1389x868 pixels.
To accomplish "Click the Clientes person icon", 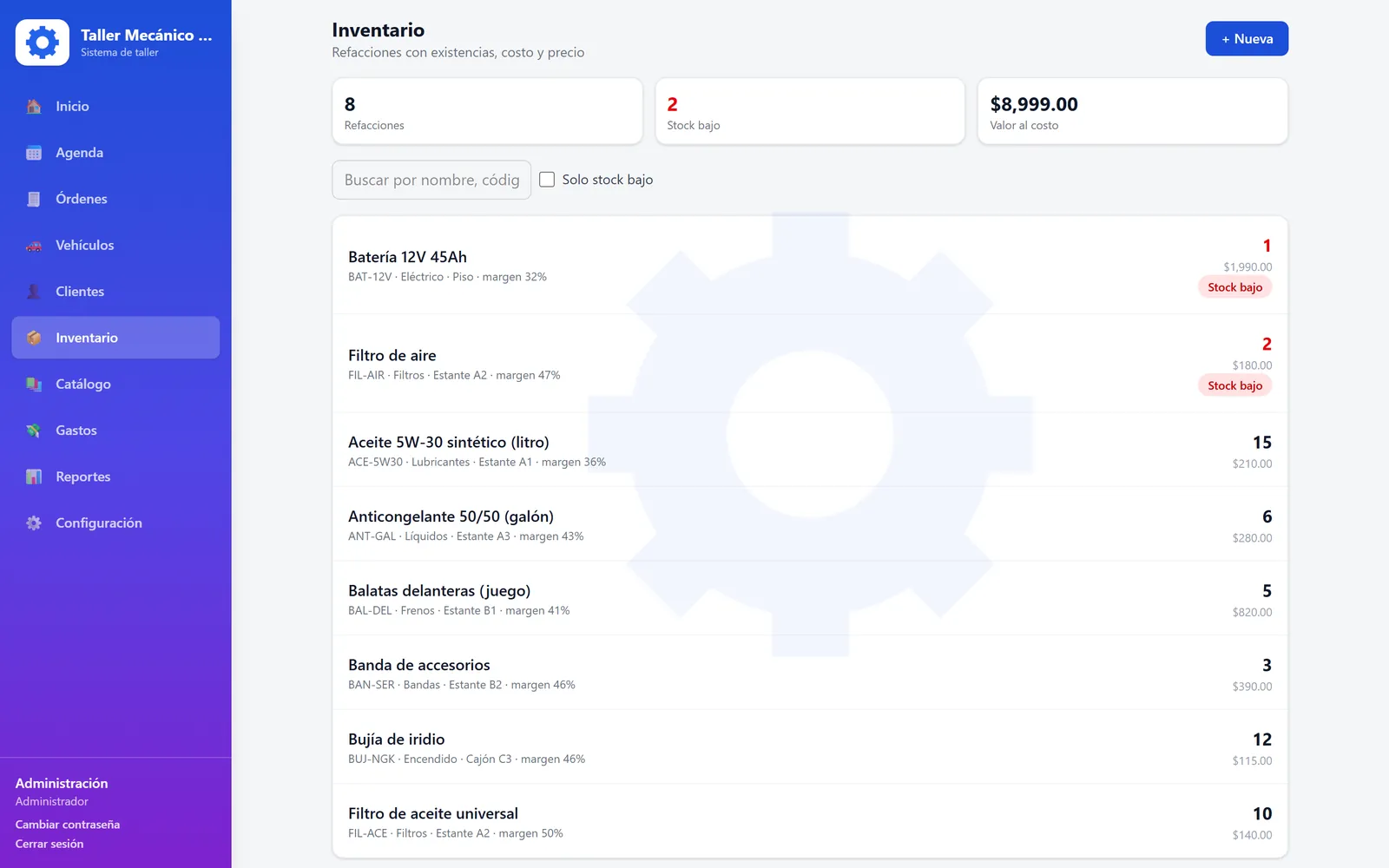I will [34, 292].
